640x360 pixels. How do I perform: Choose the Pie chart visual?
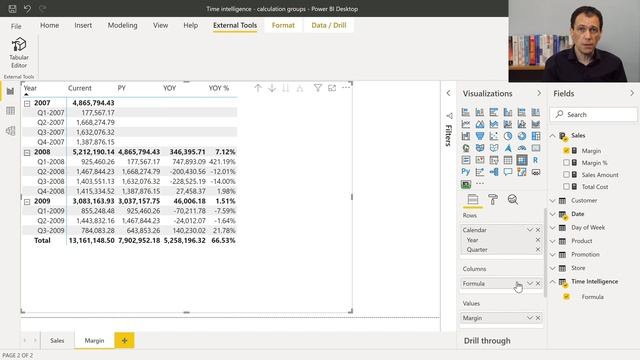pos(508,136)
